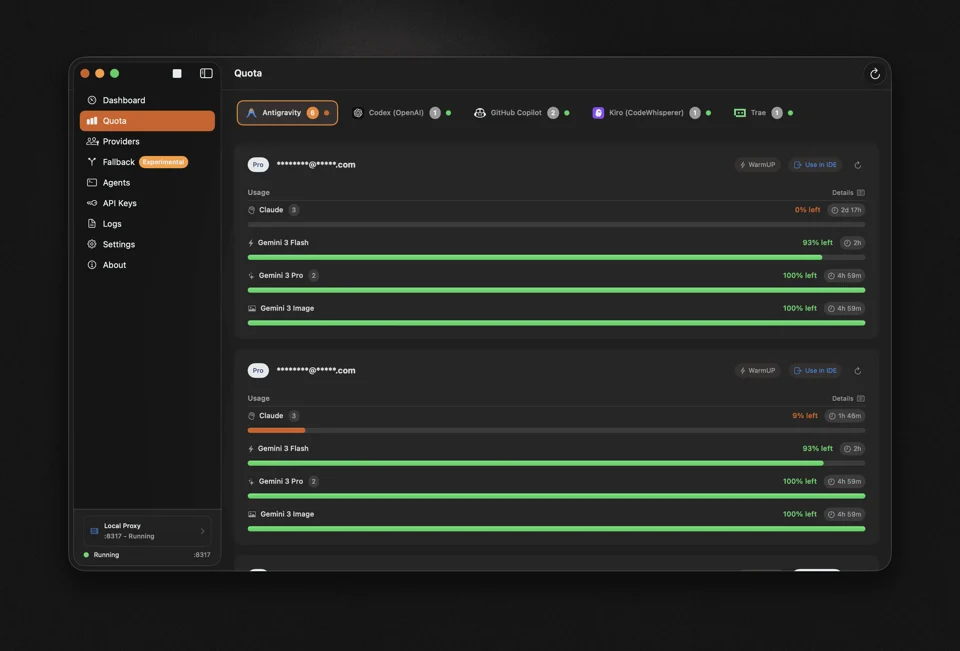This screenshot has width=960, height=651.
Task: Click first account's 0% left text
Action: 807,210
